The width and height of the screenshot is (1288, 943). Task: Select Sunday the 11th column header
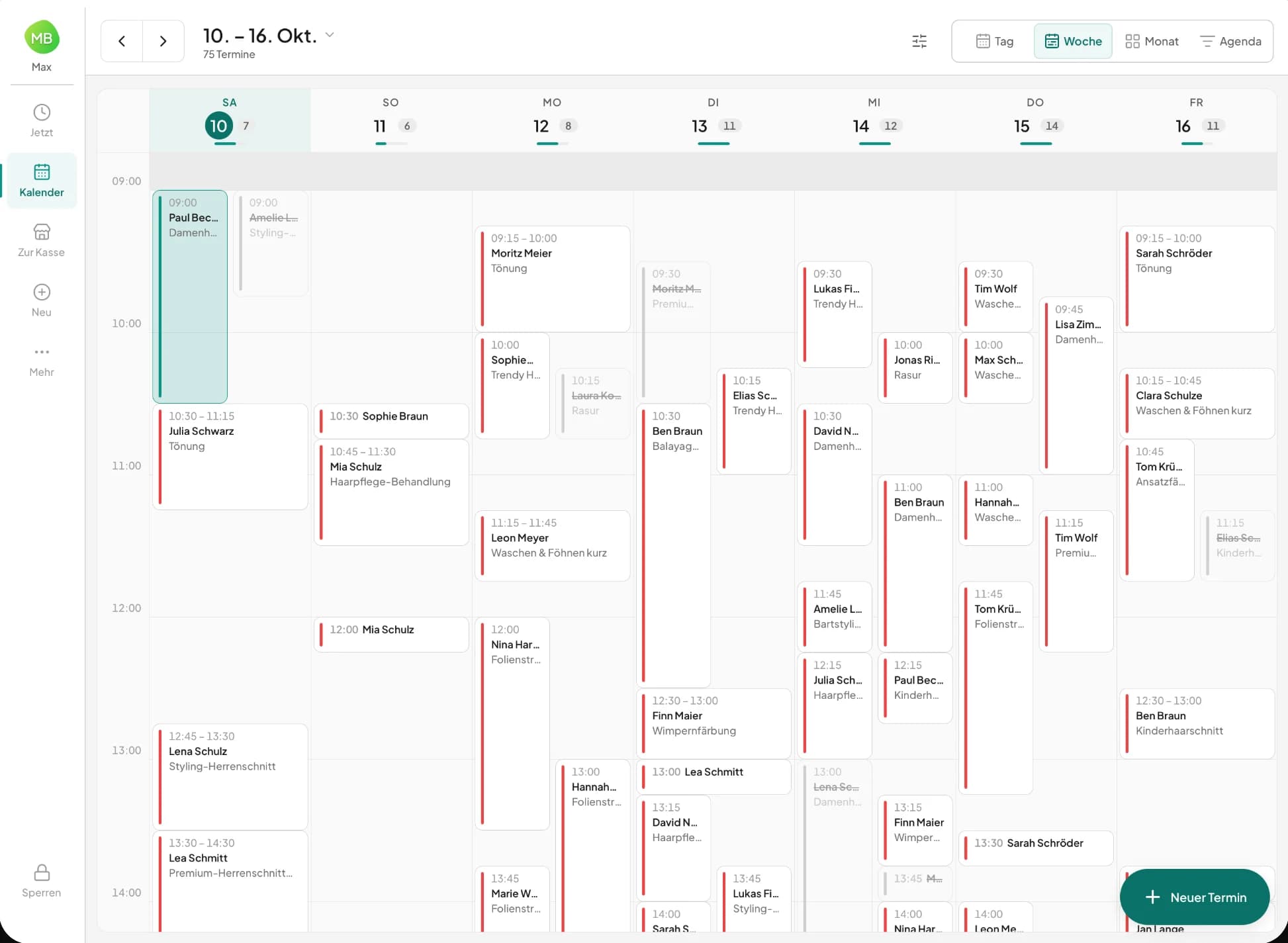tap(391, 120)
